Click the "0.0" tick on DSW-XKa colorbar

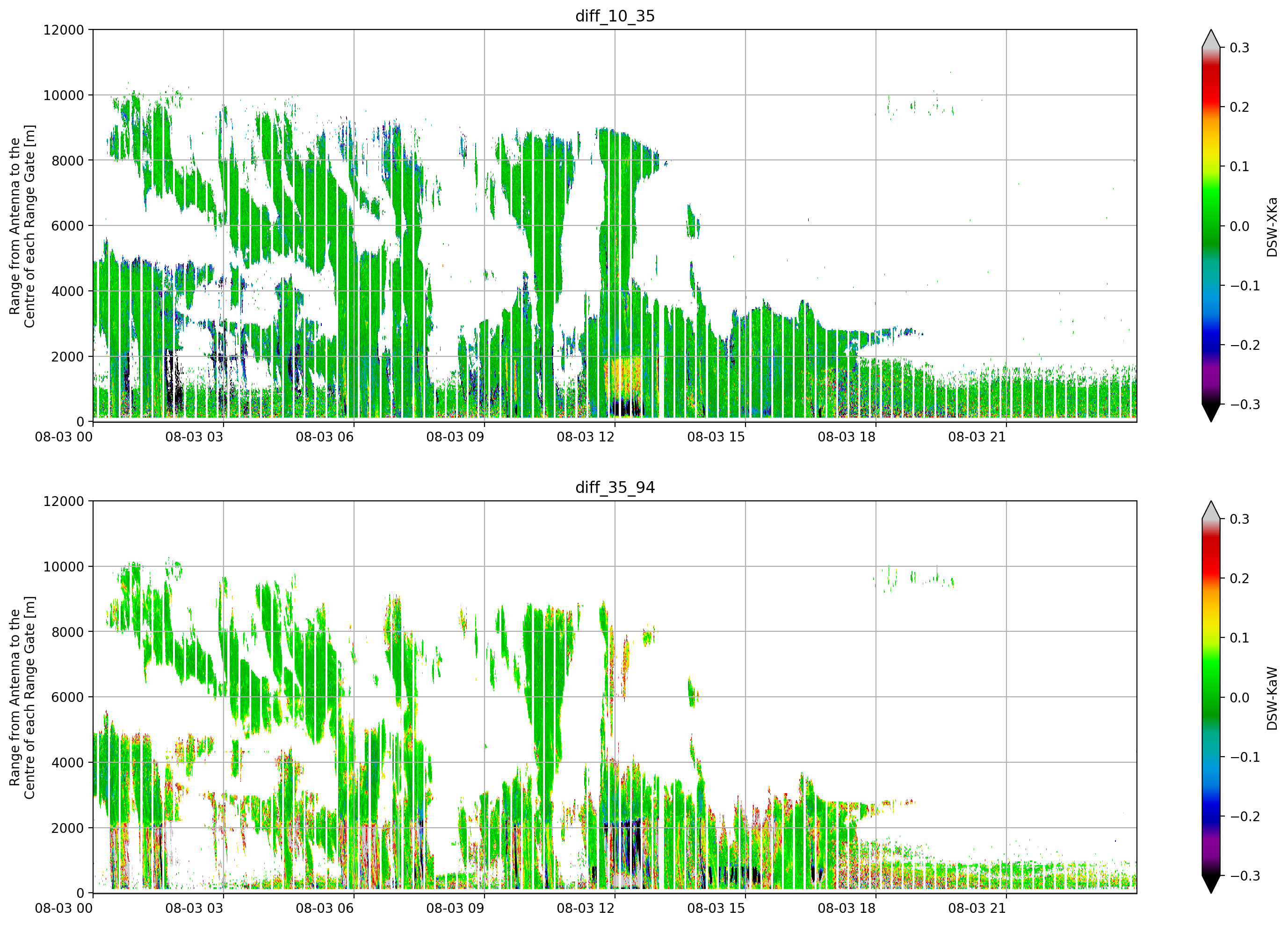pyautogui.click(x=1240, y=226)
